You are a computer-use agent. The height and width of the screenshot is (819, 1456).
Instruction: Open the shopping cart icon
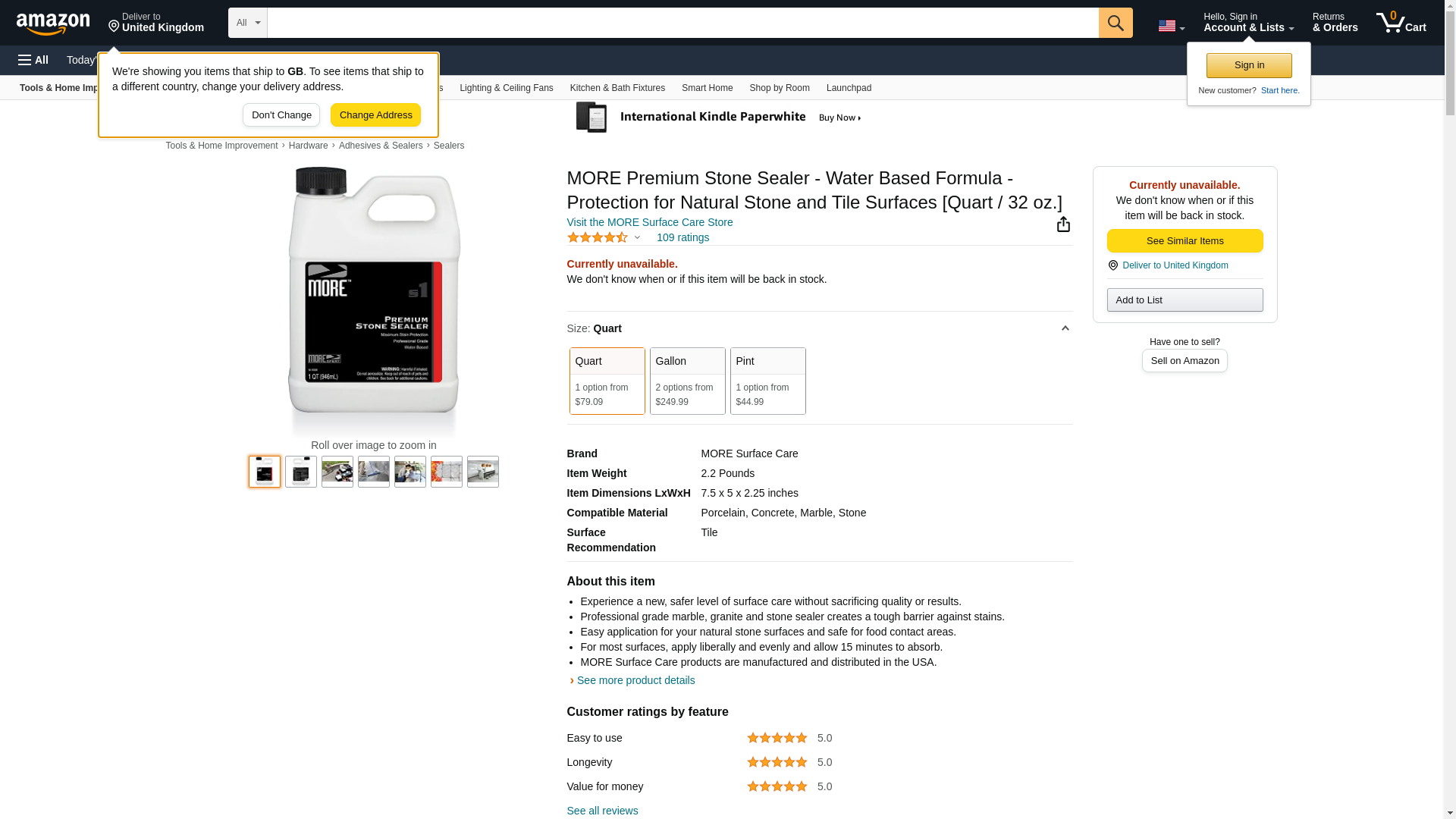1400,23
